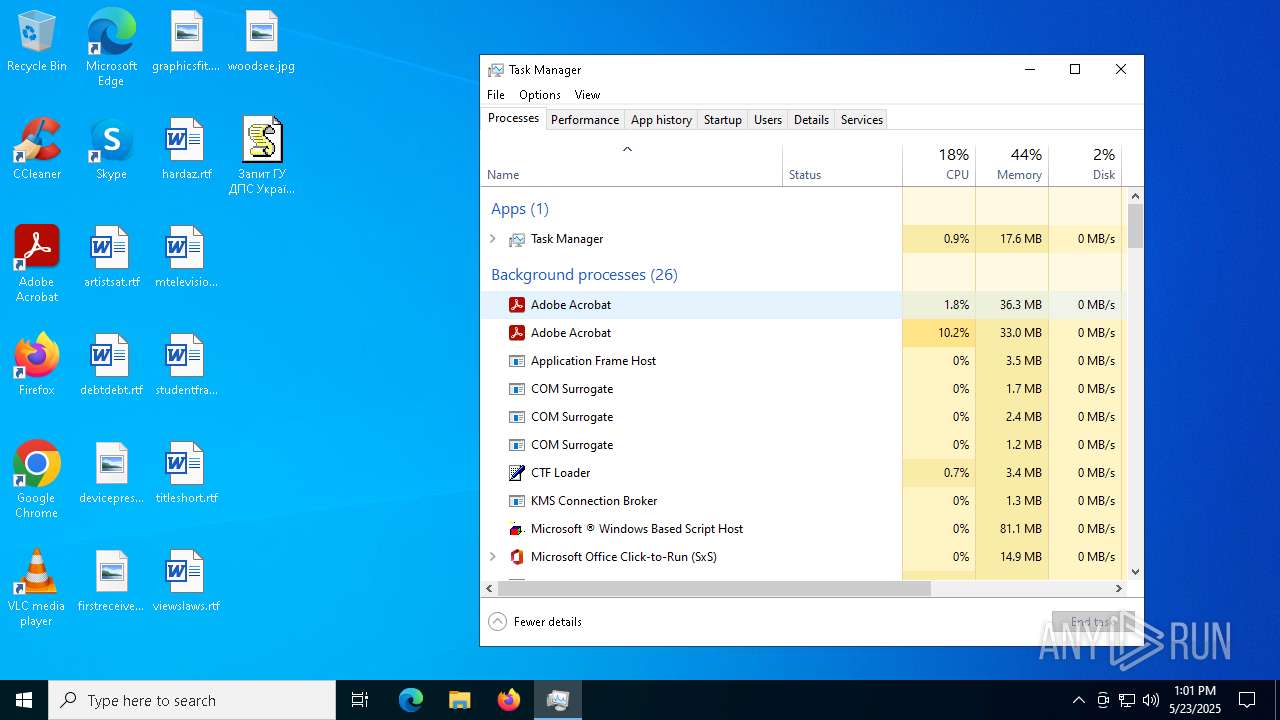Open File Explorer from taskbar
This screenshot has height=720, width=1280.
(460, 700)
